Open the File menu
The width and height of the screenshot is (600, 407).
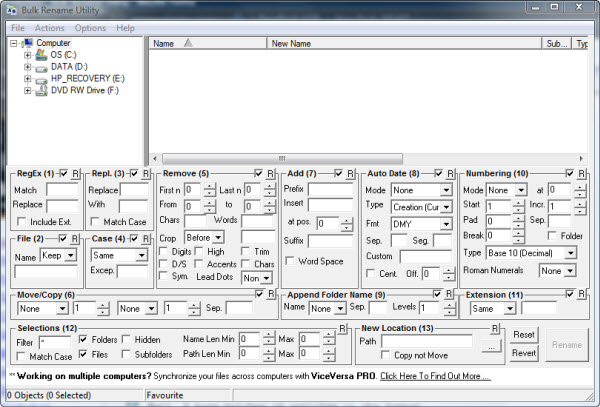pyautogui.click(x=18, y=28)
